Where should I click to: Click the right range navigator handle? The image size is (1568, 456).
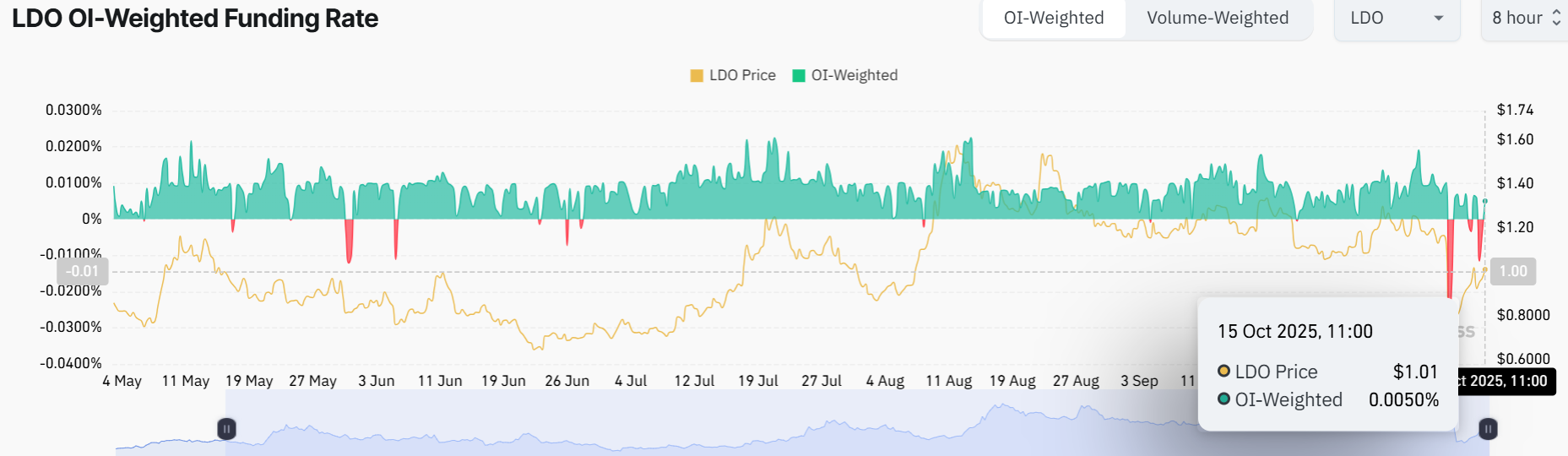tap(1488, 429)
